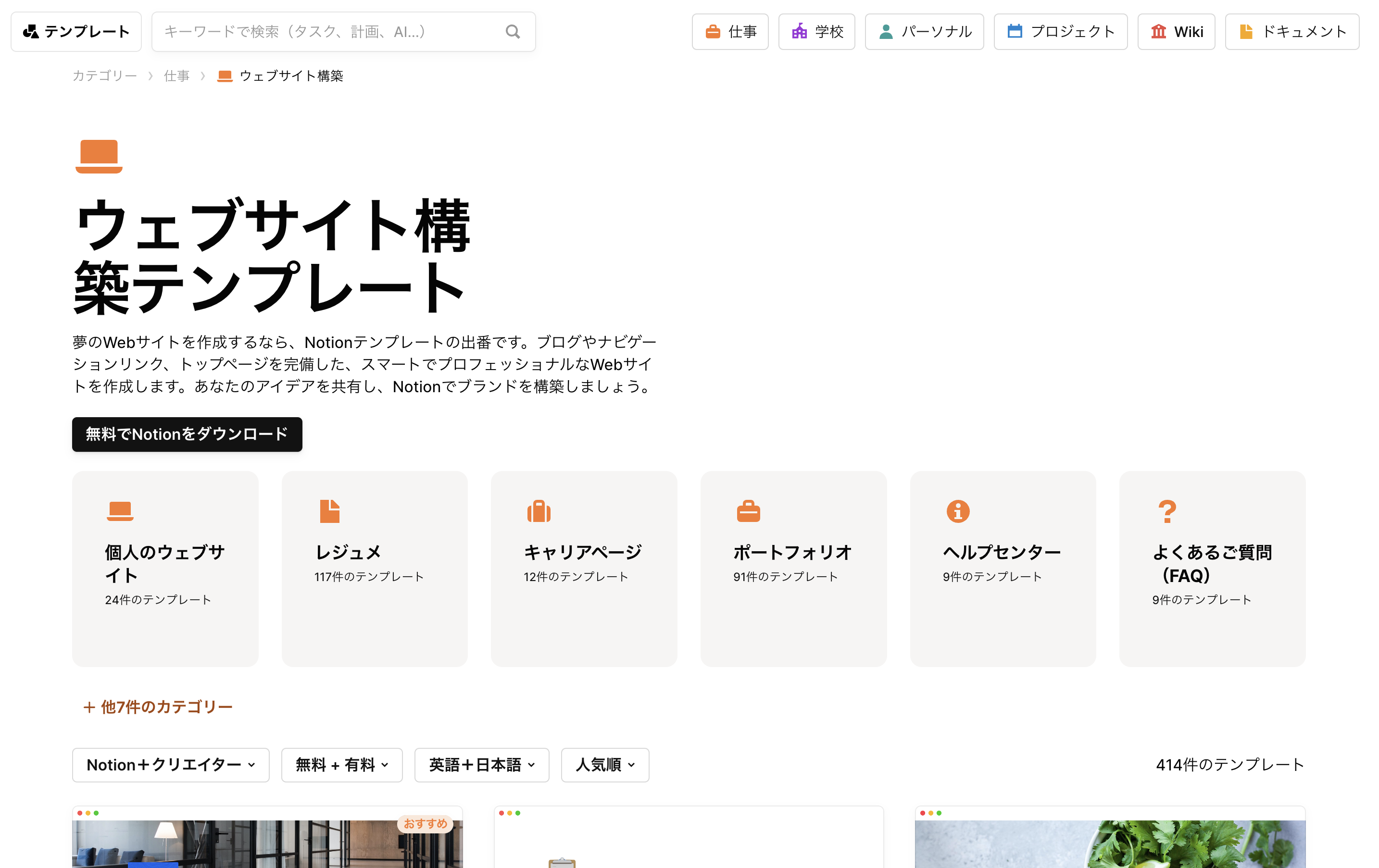1379x868 pixels.
Task: Click the 12件のテンプレート text under キャリアページ
Action: click(576, 577)
